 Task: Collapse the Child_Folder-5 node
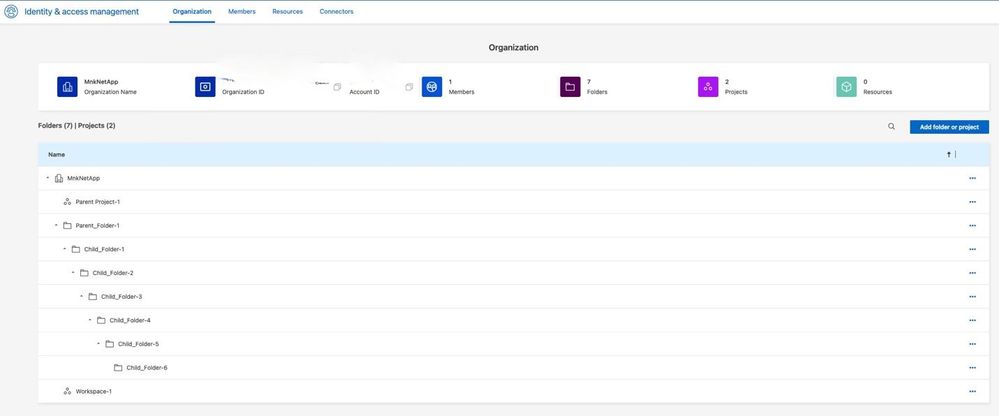click(x=98, y=344)
